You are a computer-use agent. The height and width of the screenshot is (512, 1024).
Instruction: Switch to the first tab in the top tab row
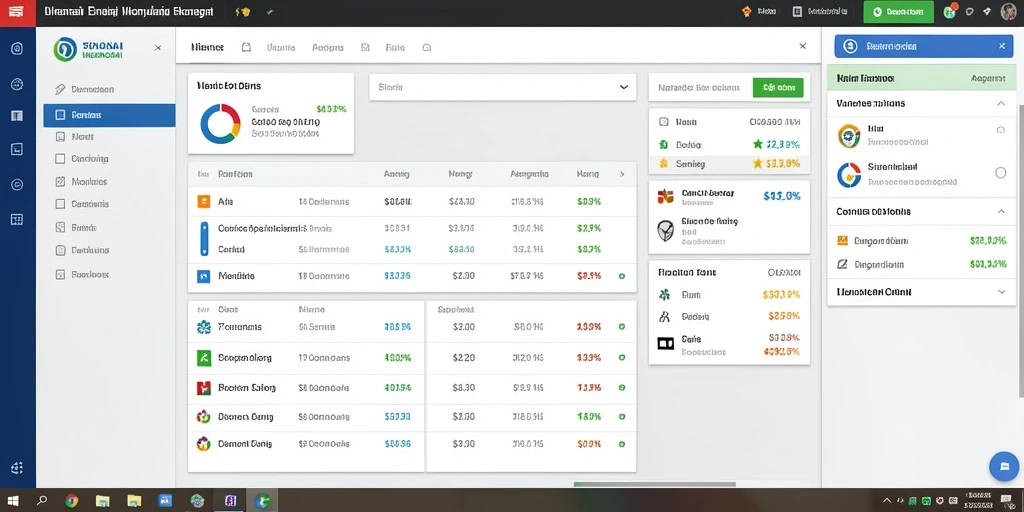207,48
